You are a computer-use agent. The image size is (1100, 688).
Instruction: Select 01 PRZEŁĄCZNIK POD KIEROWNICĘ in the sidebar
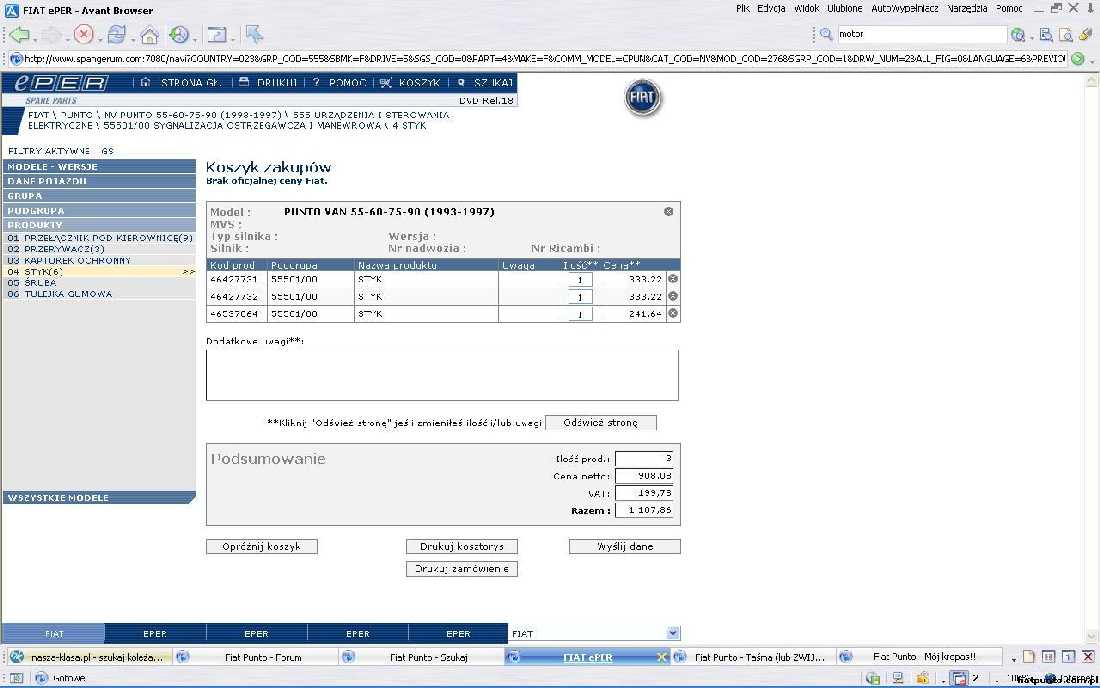click(x=100, y=238)
